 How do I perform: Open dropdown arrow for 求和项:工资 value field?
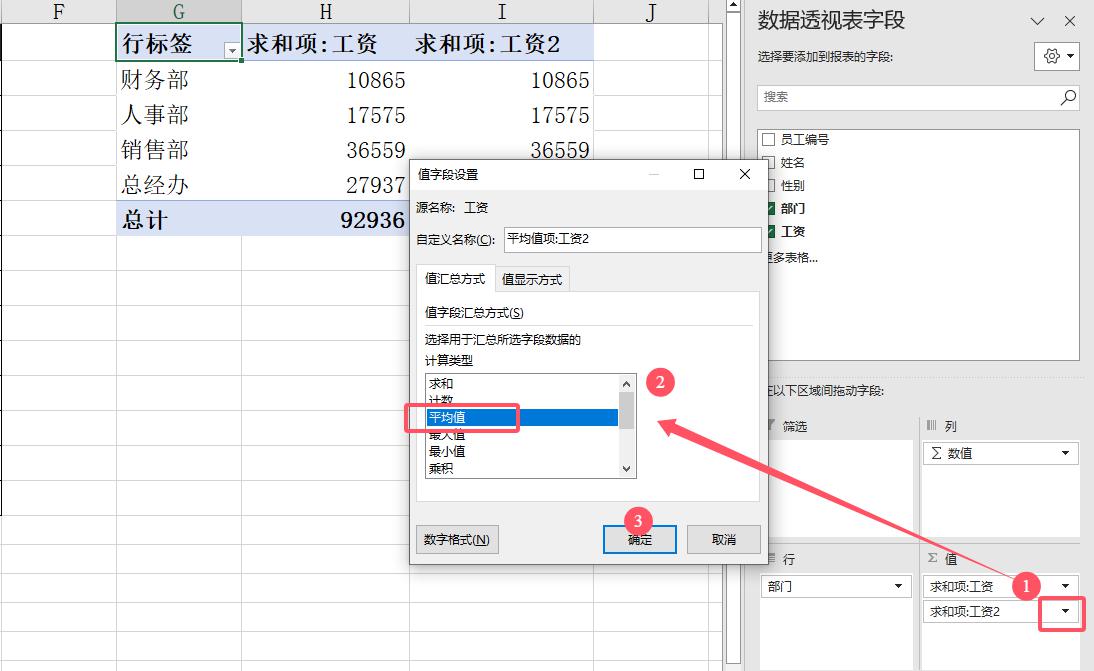click(x=1065, y=586)
